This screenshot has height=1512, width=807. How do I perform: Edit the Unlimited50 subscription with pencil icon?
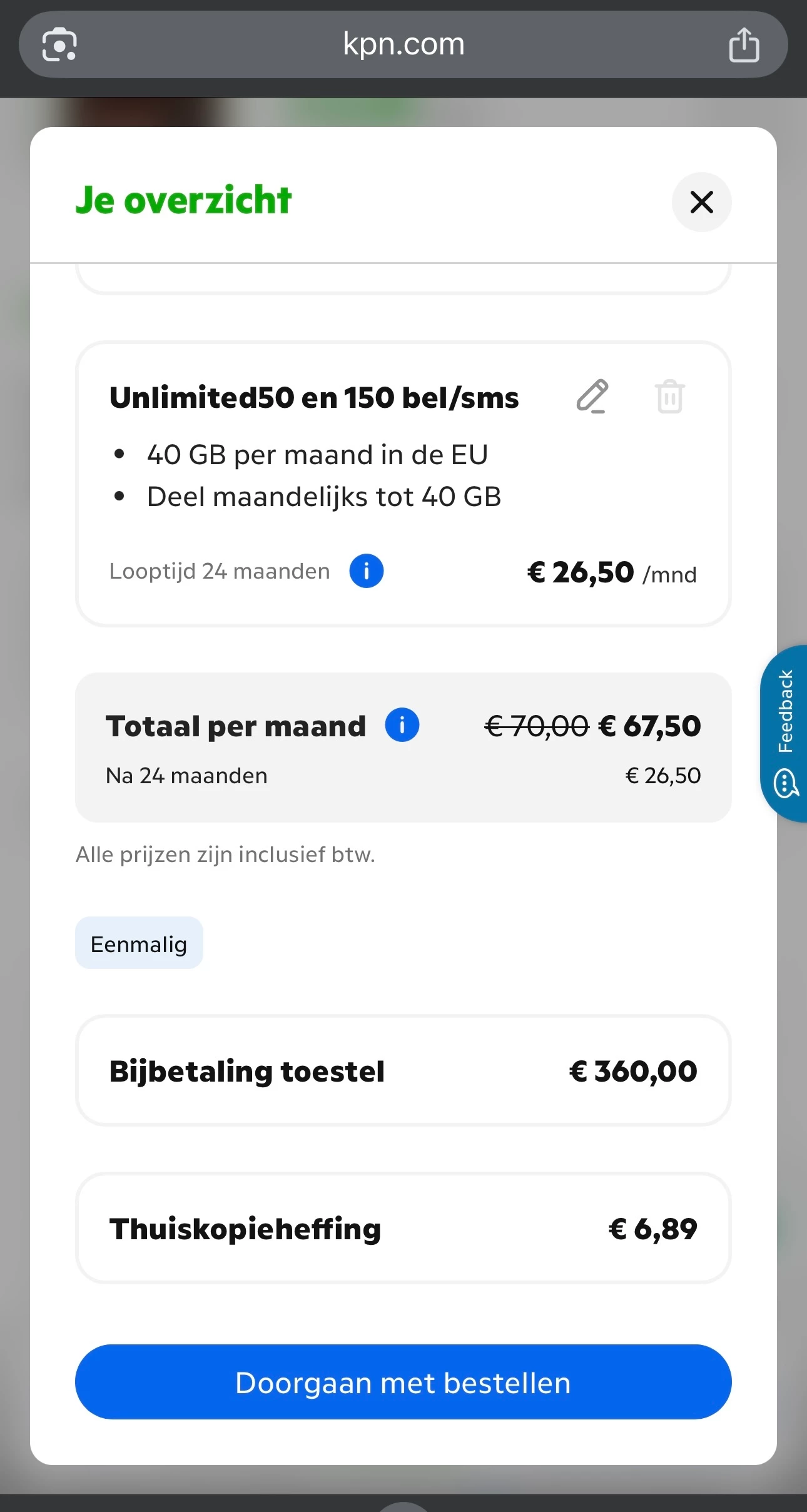click(592, 396)
